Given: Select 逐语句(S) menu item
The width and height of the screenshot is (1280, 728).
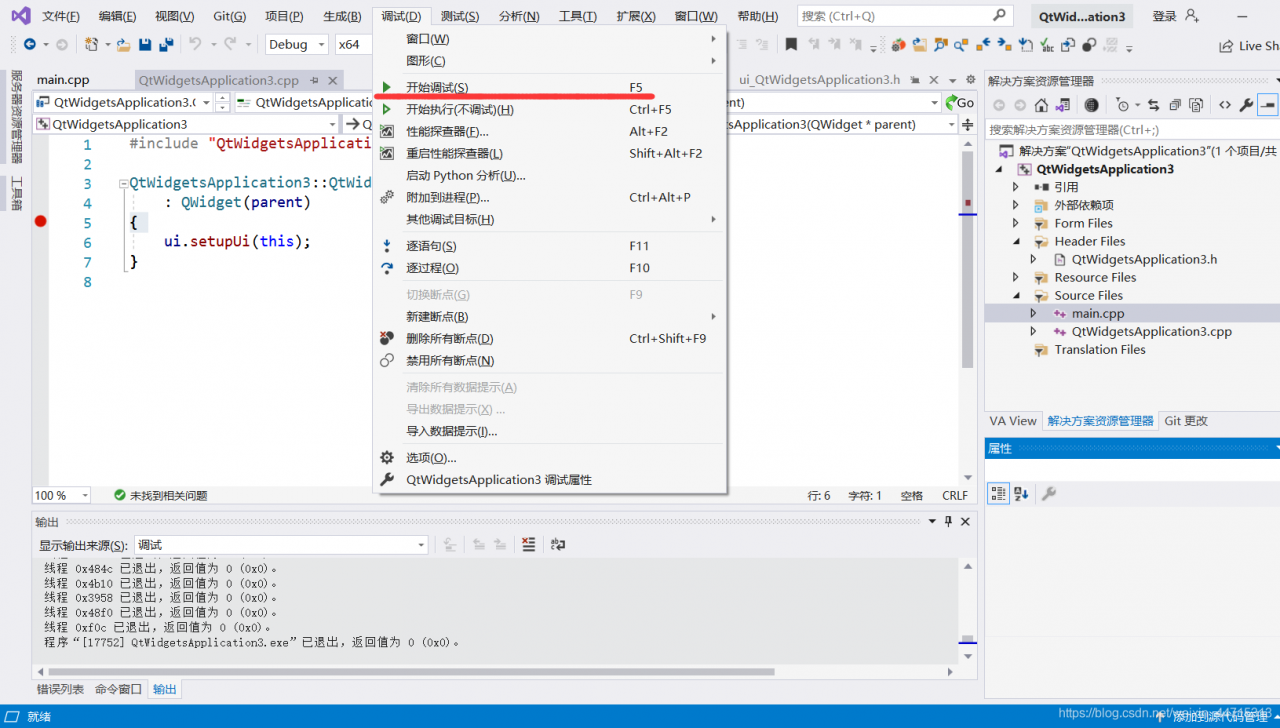Looking at the screenshot, I should [x=549, y=246].
